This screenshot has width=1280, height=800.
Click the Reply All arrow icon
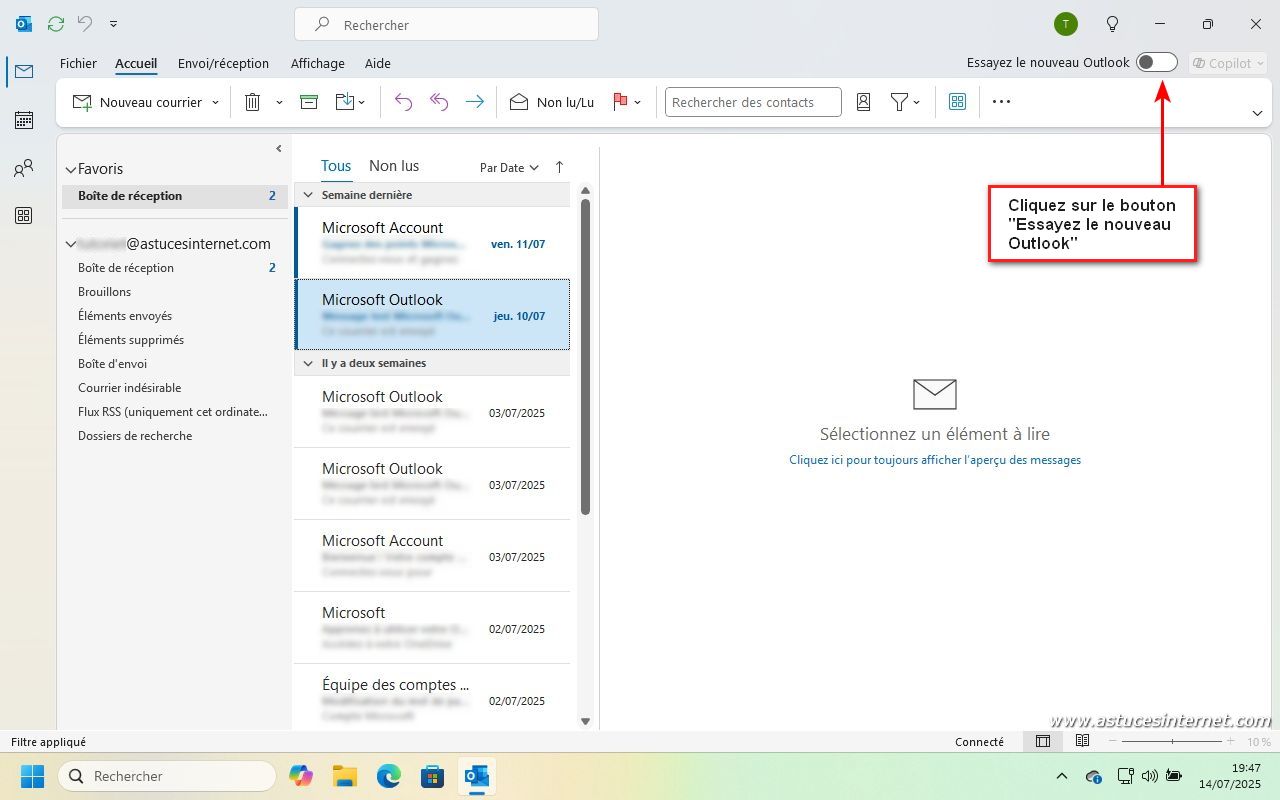click(439, 102)
